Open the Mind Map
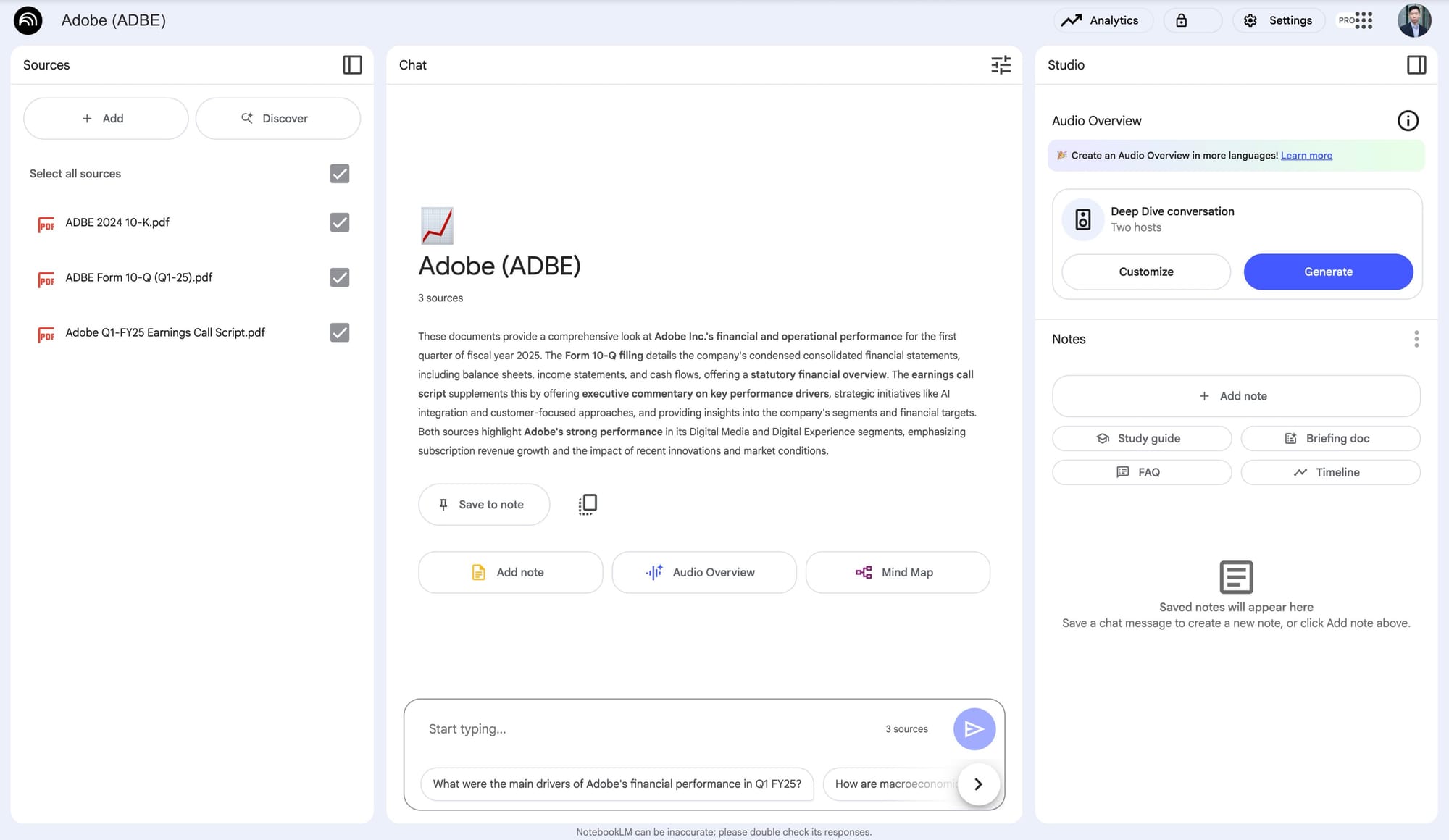Screen dimensions: 1449x840 tap(898, 573)
